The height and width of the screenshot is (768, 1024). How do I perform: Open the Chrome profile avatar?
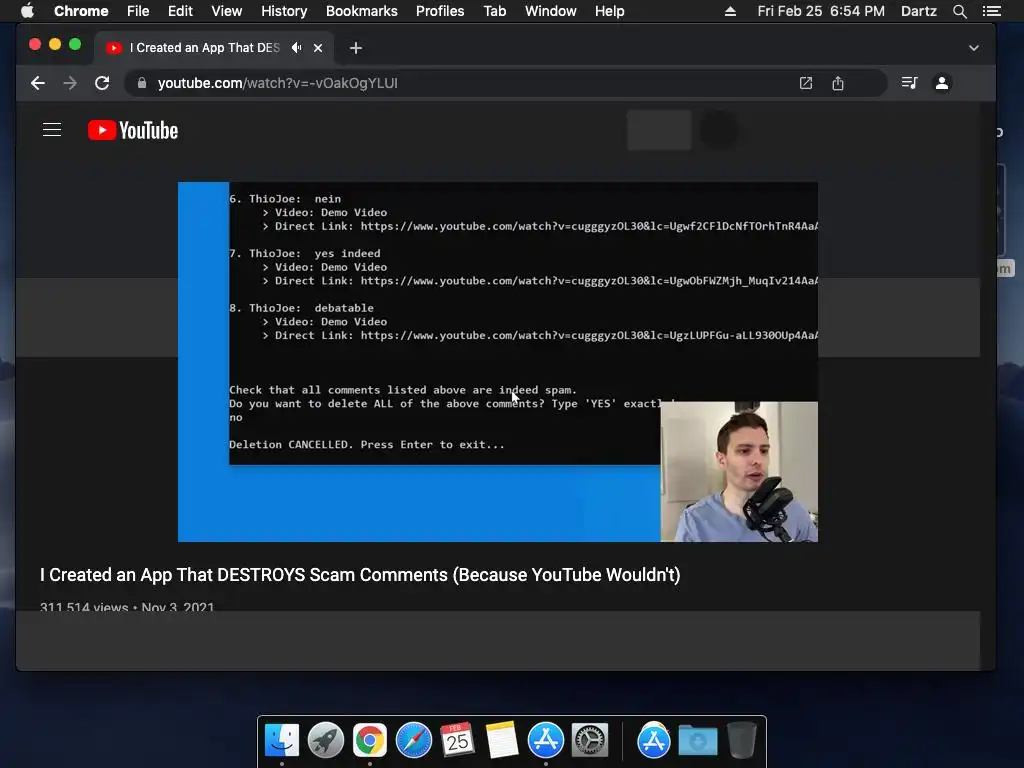(x=942, y=83)
